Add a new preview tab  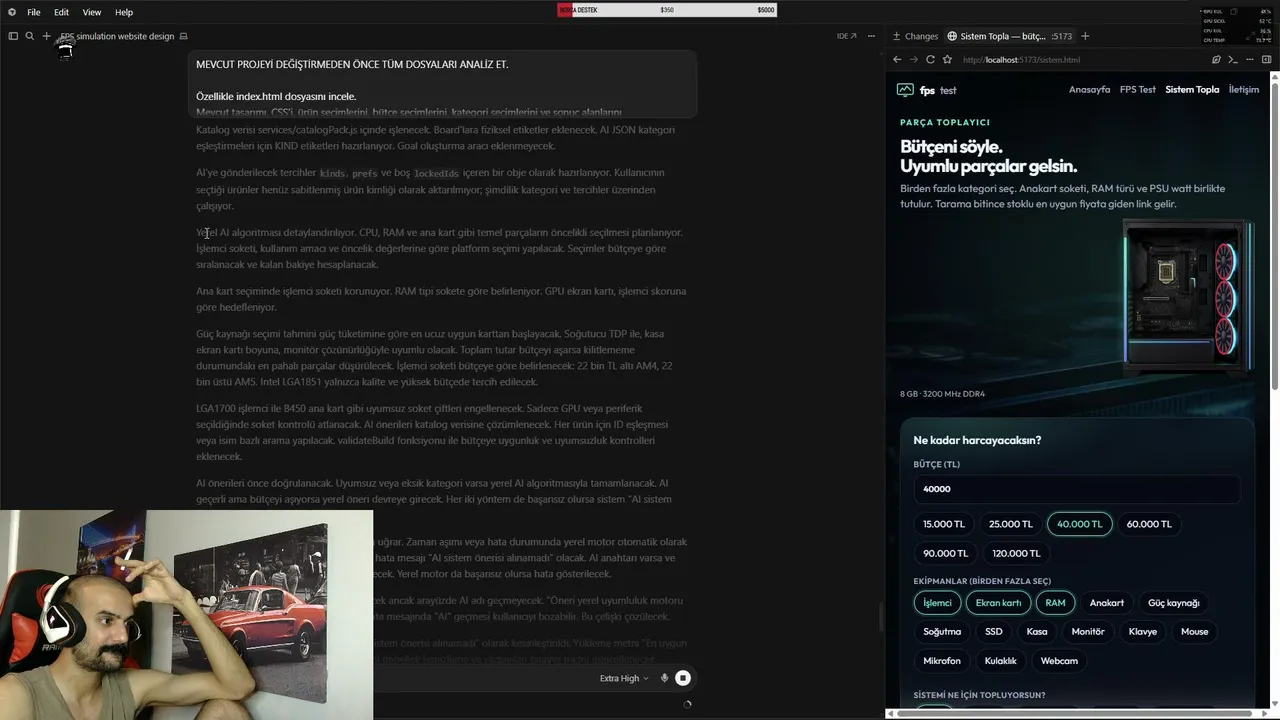1085,36
